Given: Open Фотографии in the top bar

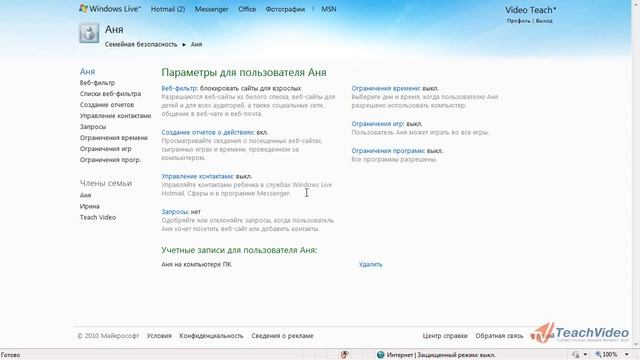Looking at the screenshot, I should pos(285,9).
